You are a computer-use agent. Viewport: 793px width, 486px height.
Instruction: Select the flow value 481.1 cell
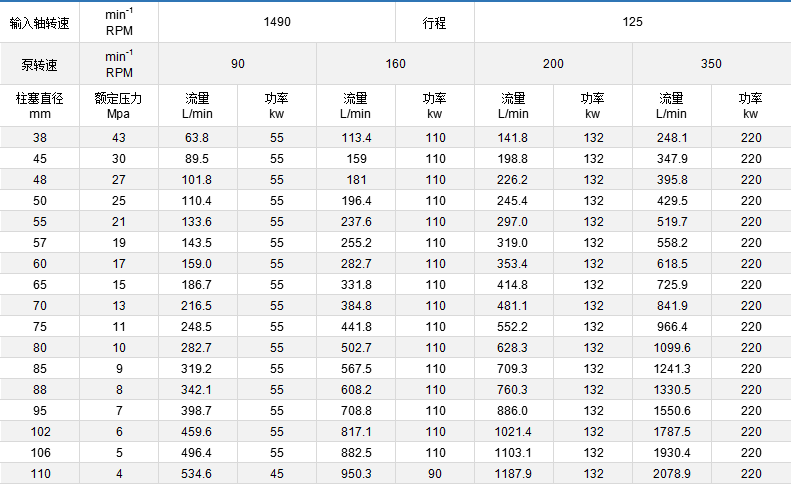[513, 306]
